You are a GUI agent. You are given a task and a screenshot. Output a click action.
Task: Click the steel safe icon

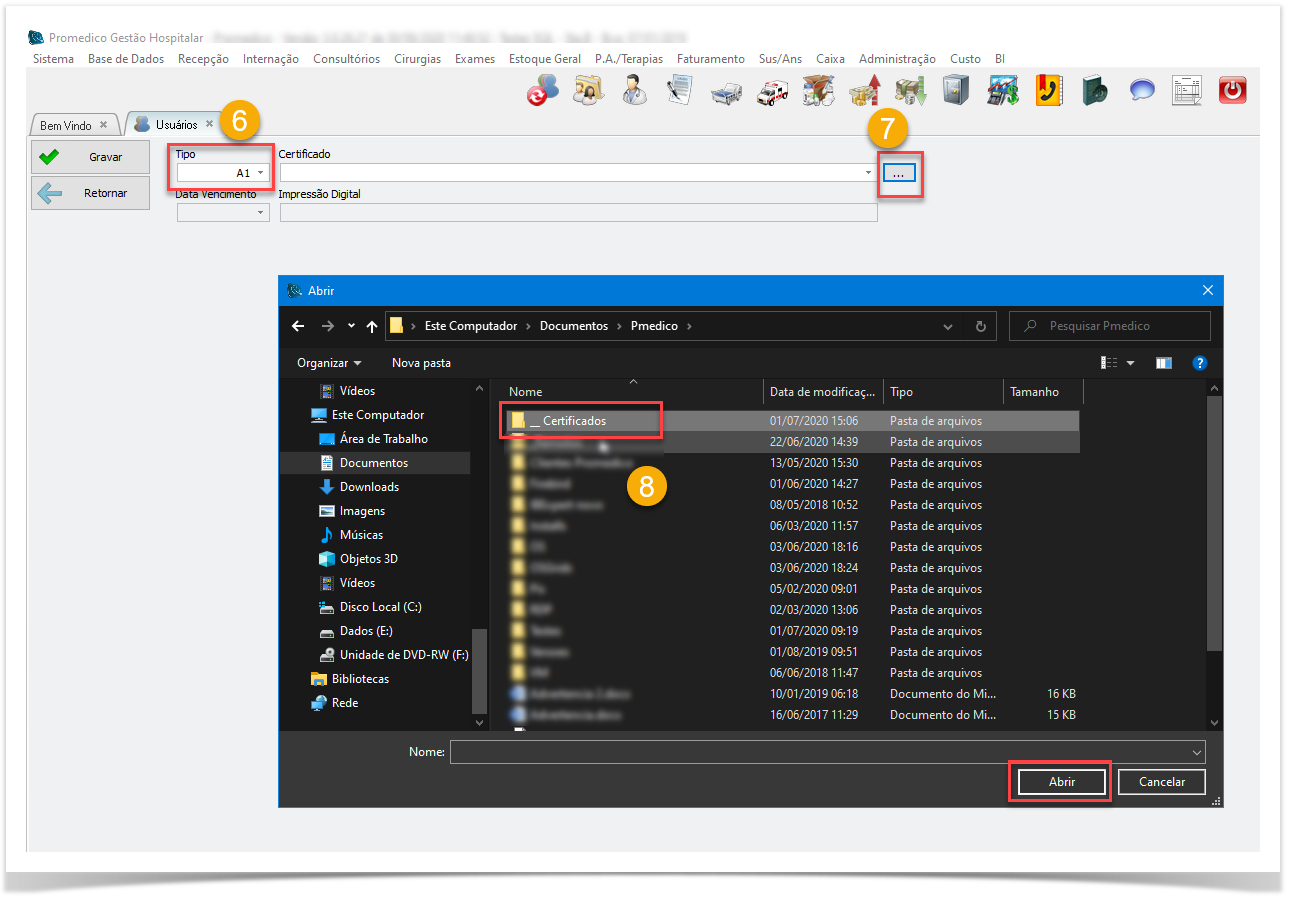[x=956, y=91]
